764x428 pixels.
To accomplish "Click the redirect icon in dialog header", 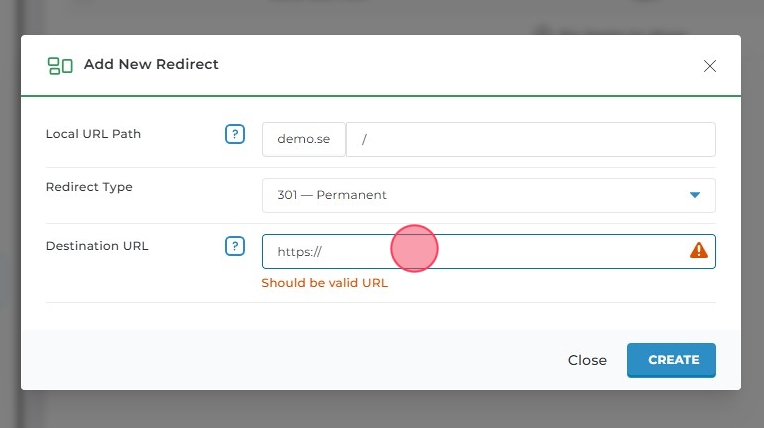I will 60,65.
